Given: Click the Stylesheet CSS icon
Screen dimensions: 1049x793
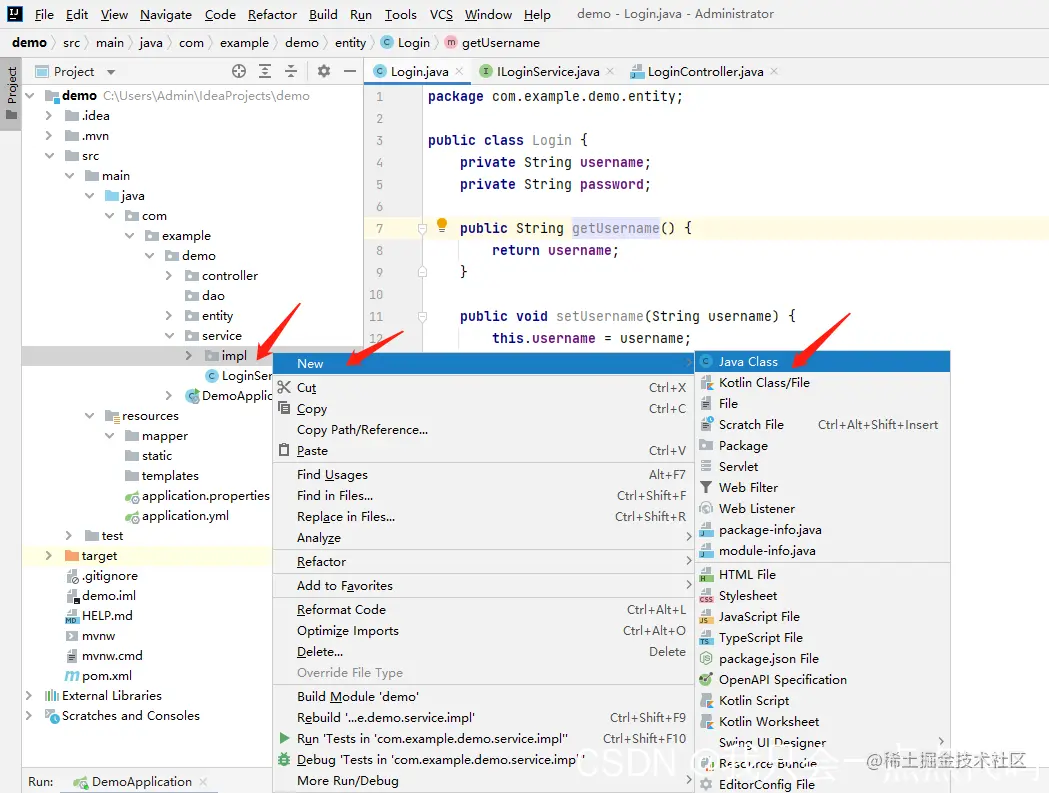Looking at the screenshot, I should click(706, 596).
